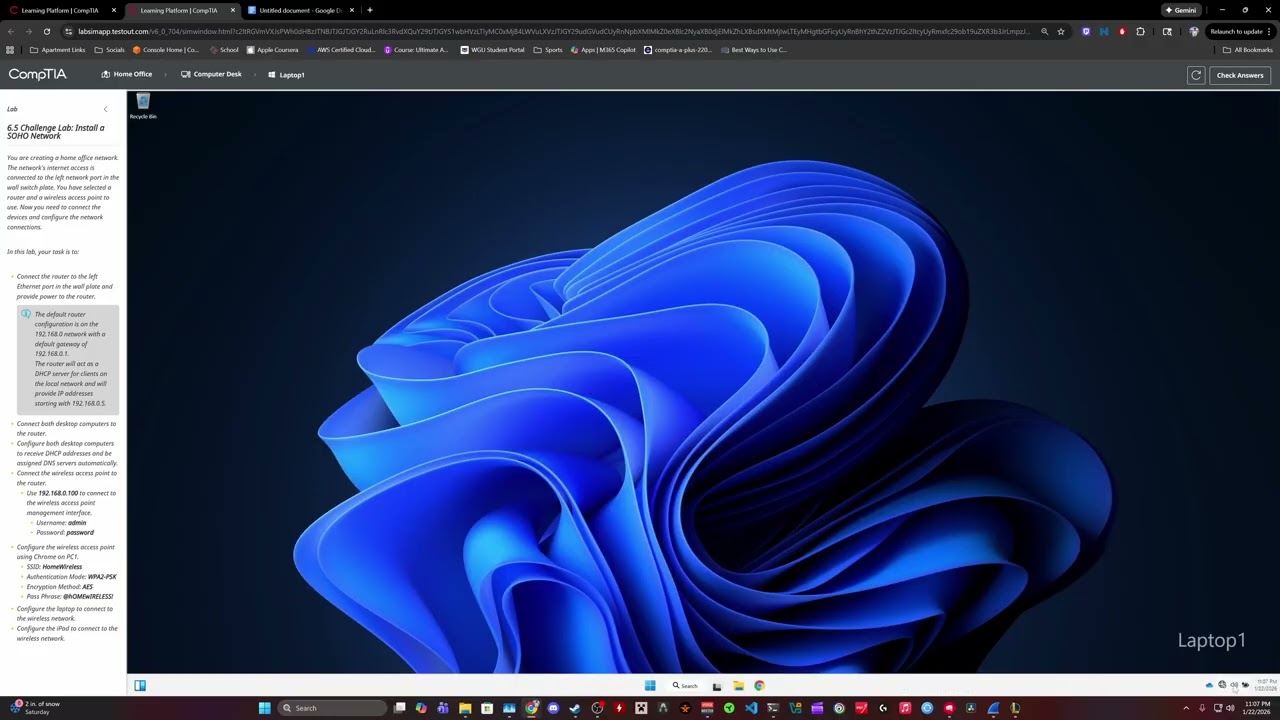Open the Console Home bookmark

click(x=166, y=50)
